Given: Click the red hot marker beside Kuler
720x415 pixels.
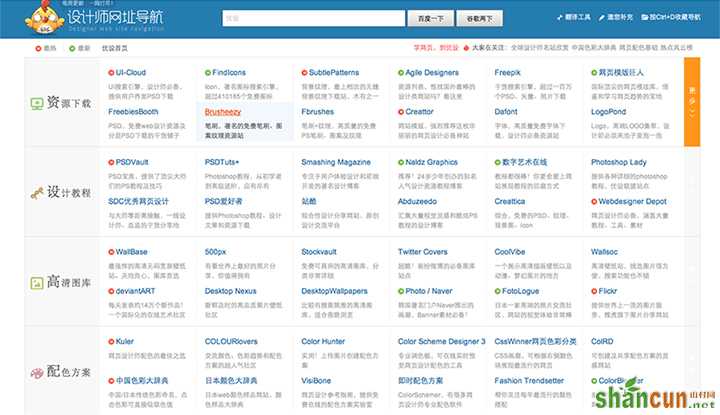Looking at the screenshot, I should pos(111,342).
